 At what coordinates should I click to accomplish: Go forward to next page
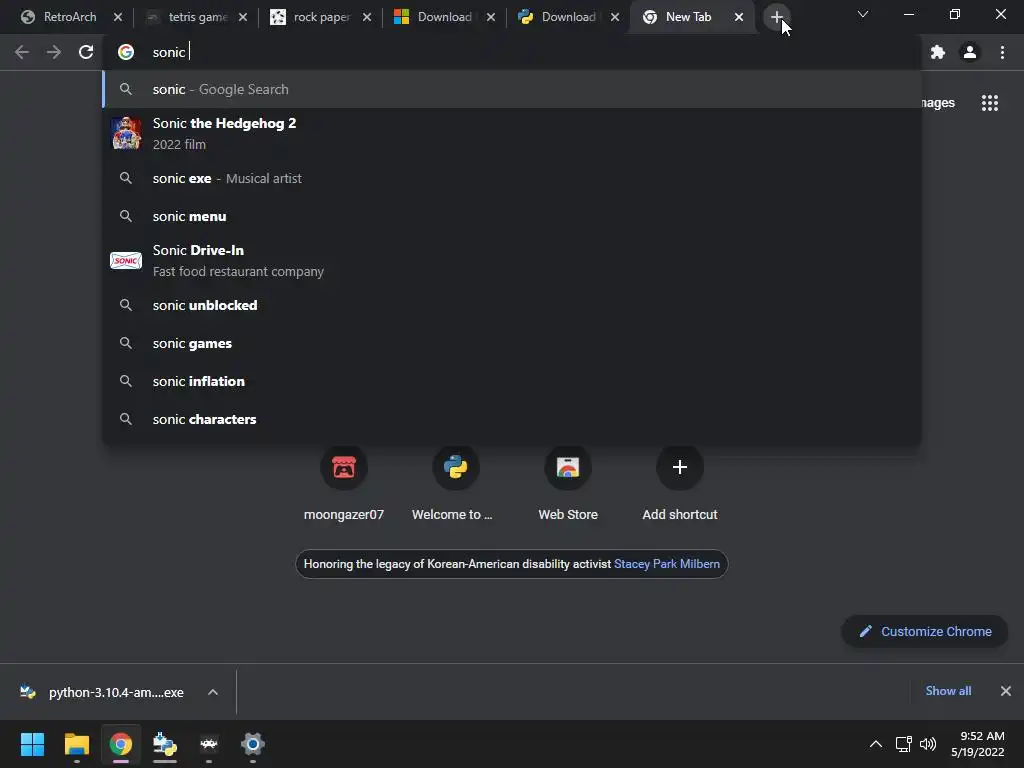pos(54,52)
